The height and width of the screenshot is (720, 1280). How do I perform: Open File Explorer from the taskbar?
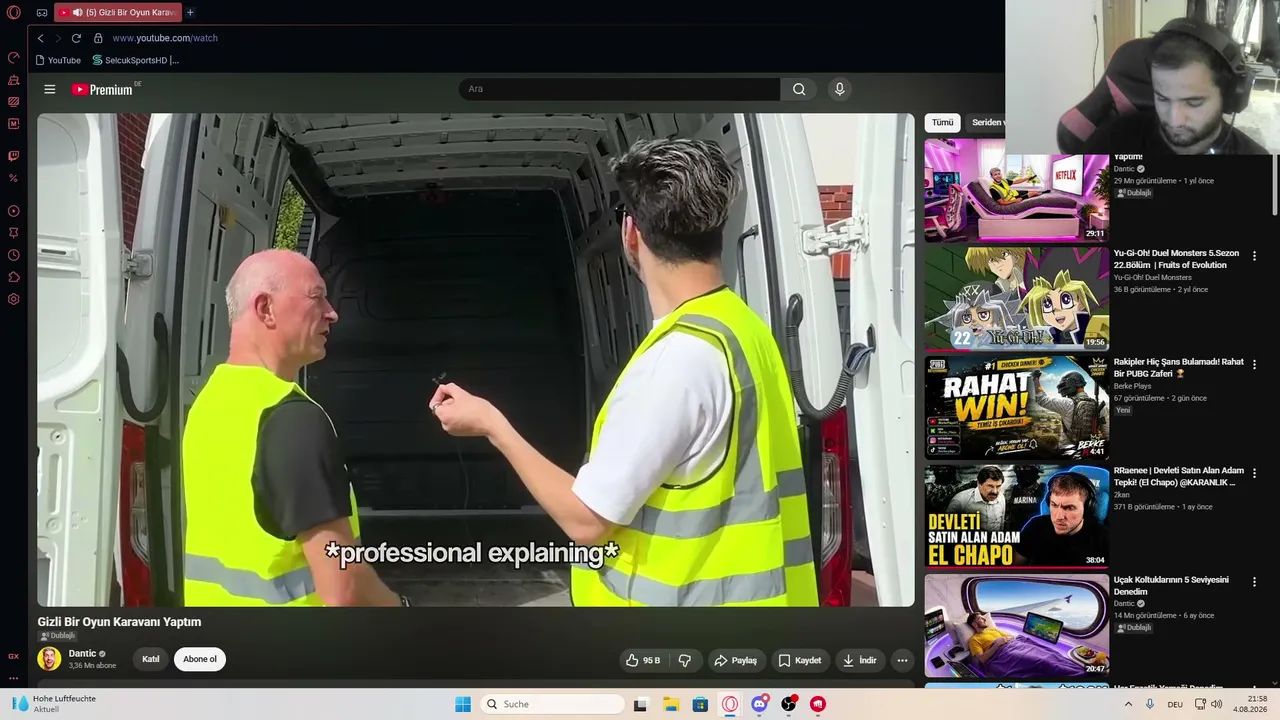click(670, 704)
